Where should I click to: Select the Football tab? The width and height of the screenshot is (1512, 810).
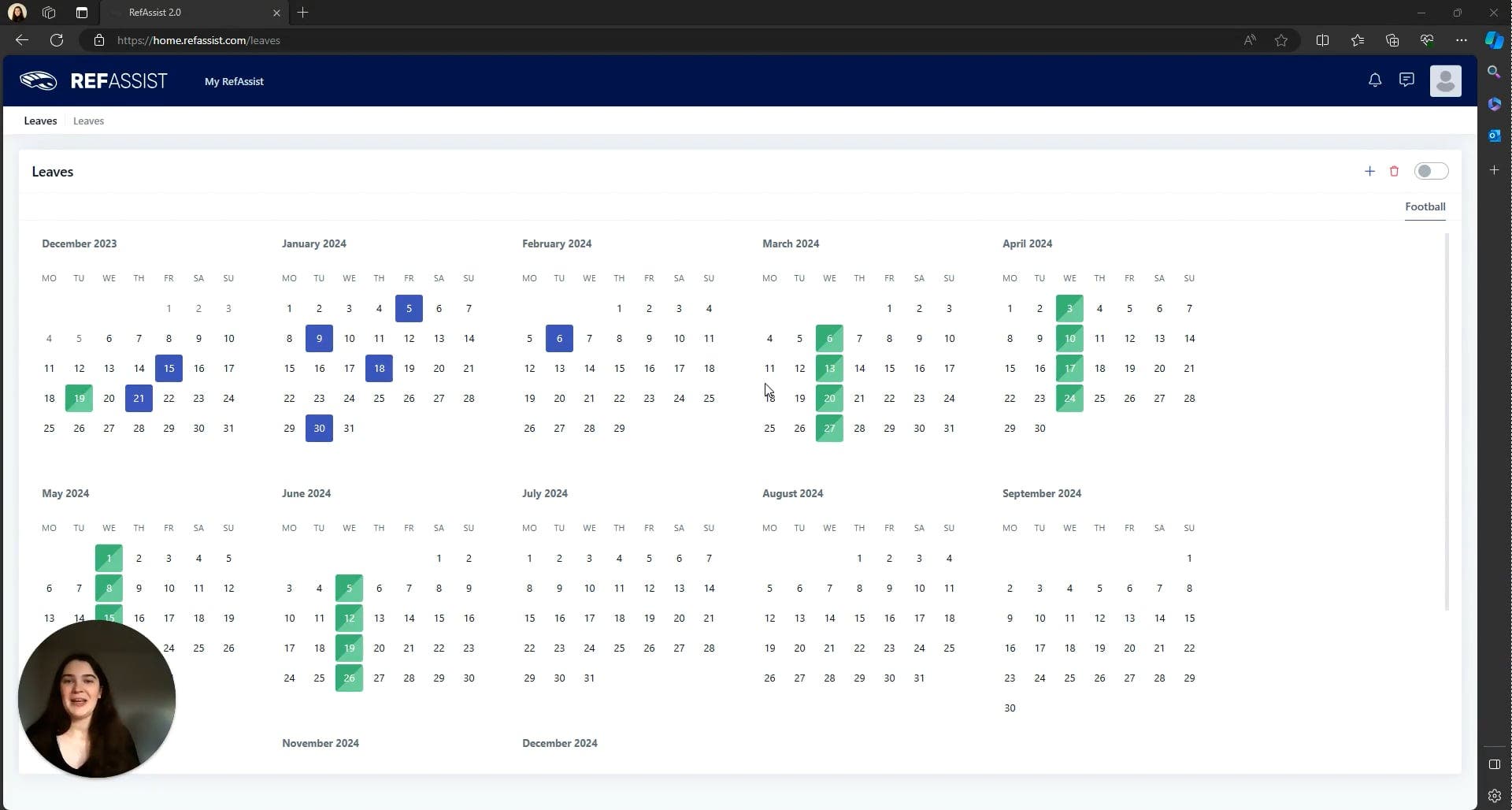click(x=1425, y=206)
